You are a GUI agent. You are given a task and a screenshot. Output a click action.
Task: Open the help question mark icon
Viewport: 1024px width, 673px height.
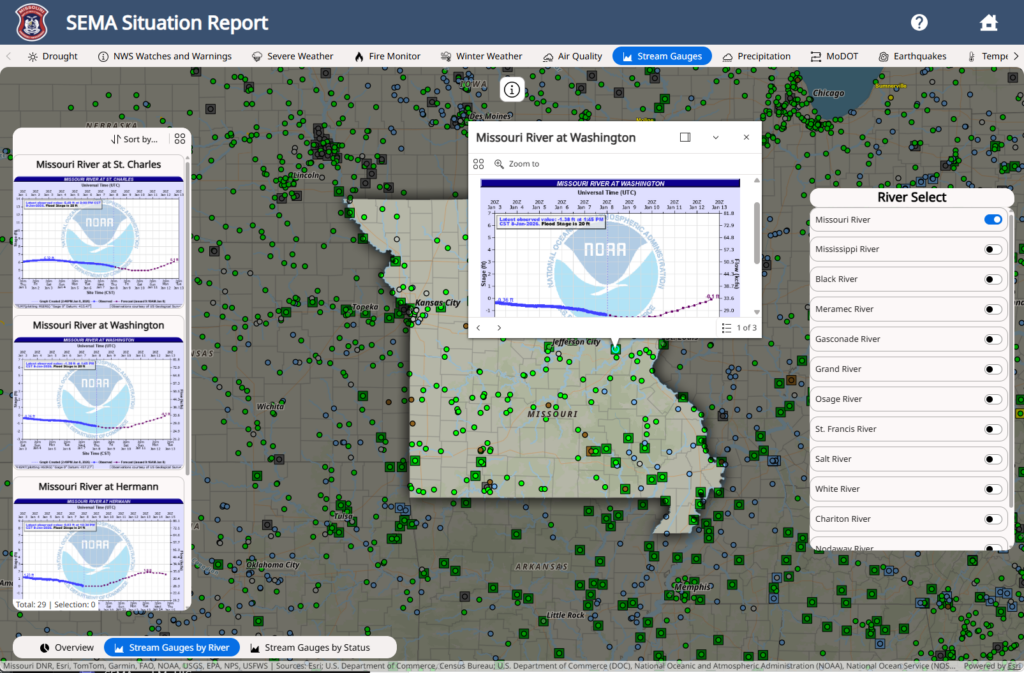click(919, 22)
